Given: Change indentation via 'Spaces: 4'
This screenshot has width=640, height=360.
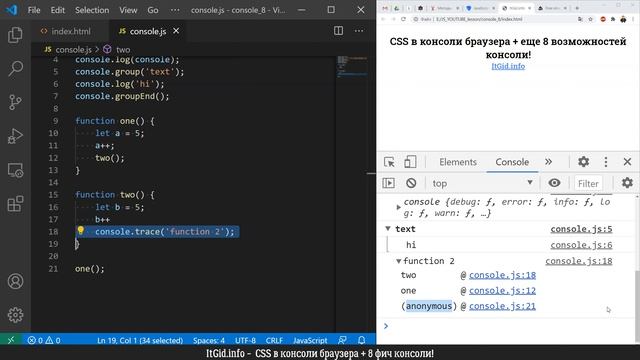Looking at the screenshot, I should [209, 340].
